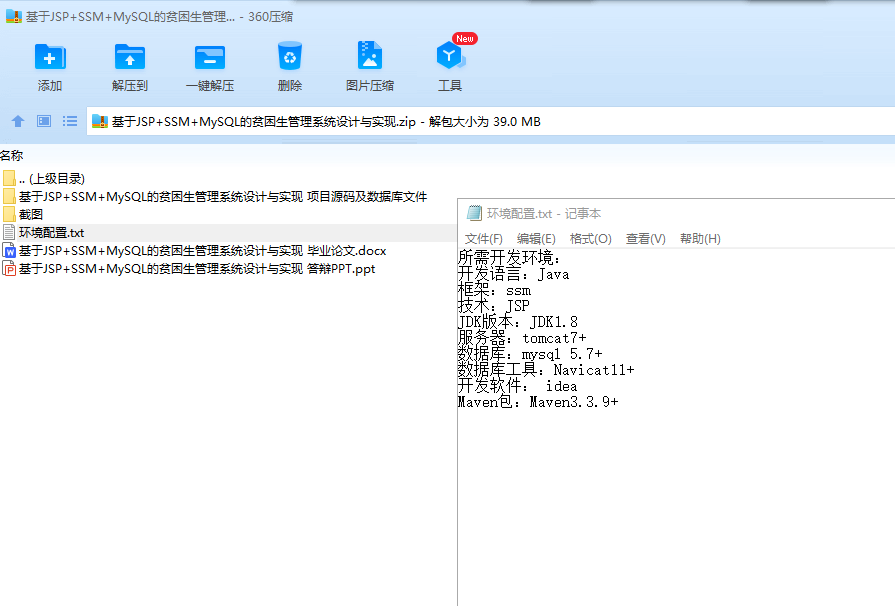Click the line 数据库: mysql 5.7+

[530, 354]
